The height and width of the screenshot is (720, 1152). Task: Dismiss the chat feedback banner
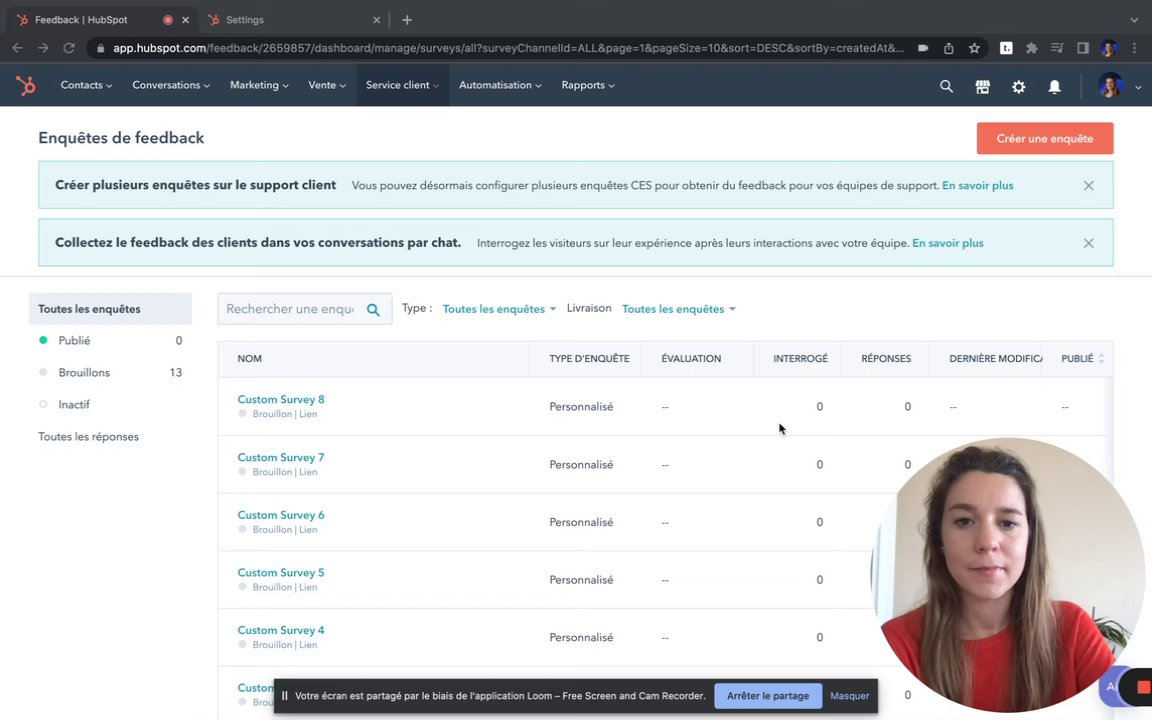tap(1089, 243)
